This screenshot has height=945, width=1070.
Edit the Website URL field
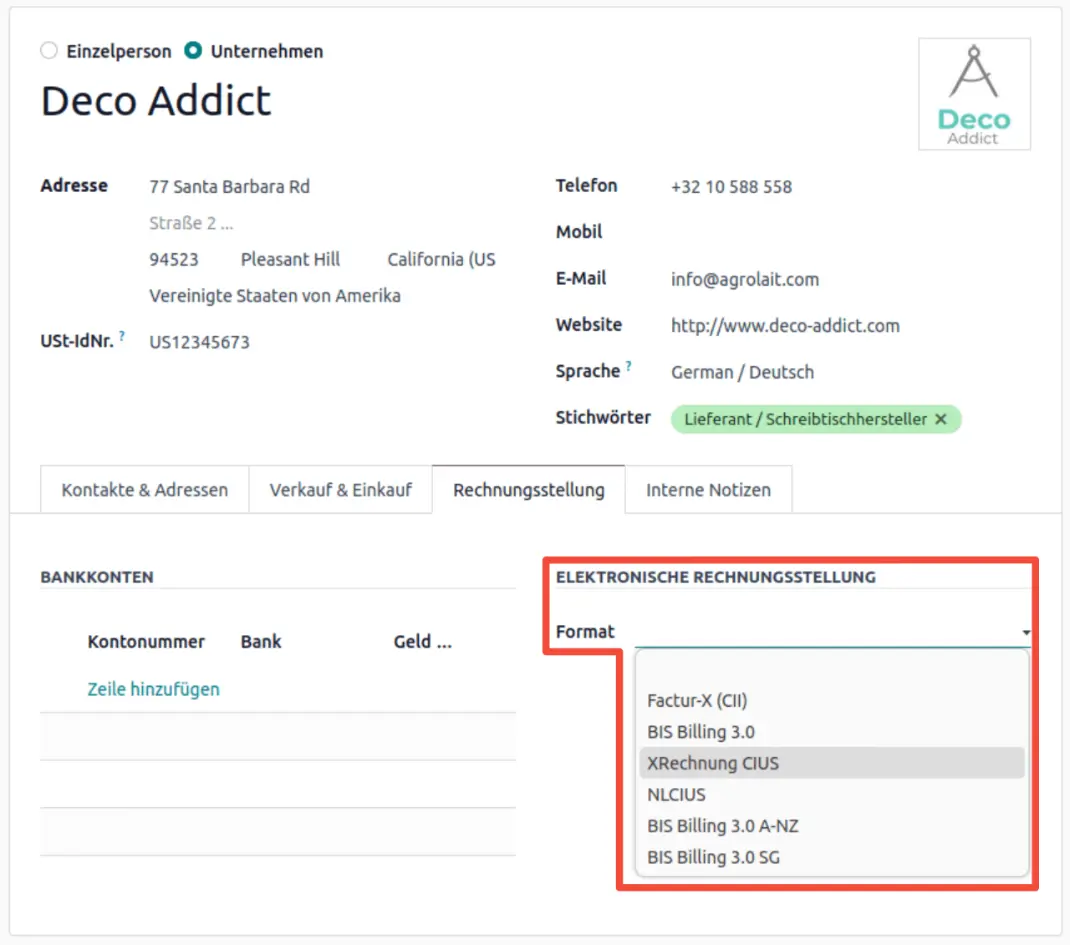[785, 325]
